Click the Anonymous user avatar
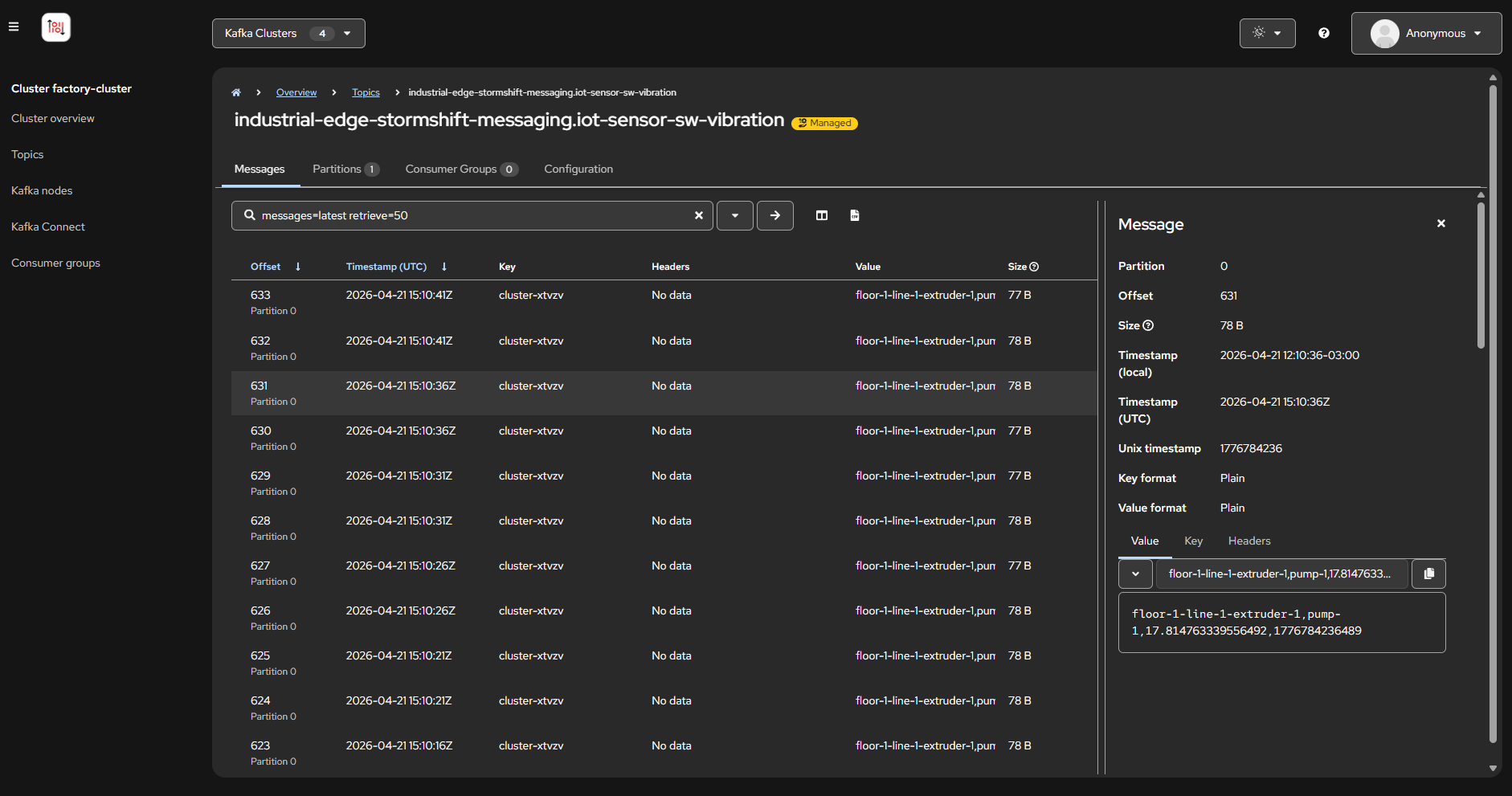This screenshot has height=796, width=1512. (1385, 34)
